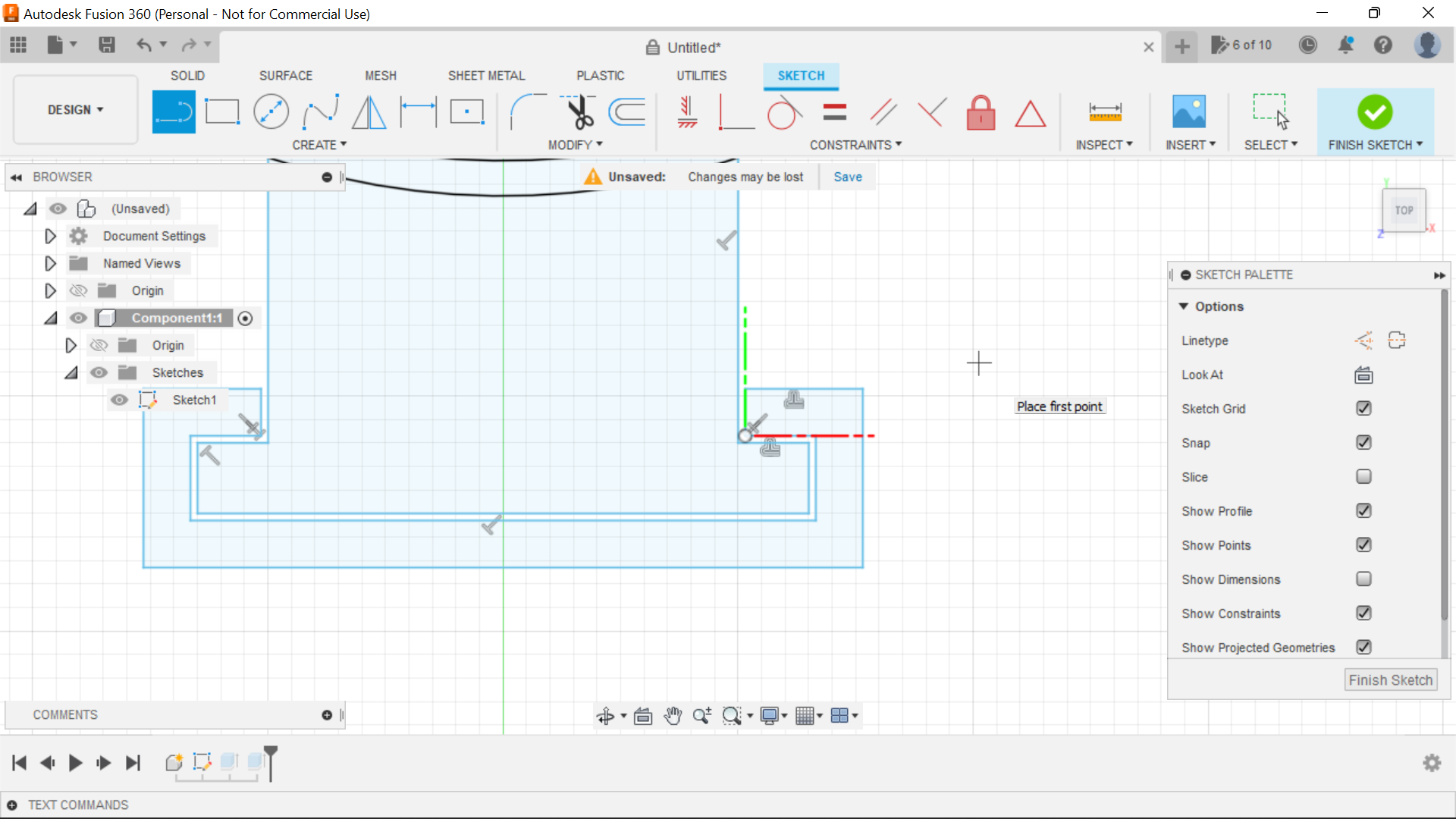The image size is (1456, 819).
Task: Hide Sketch1 in the browser
Action: tap(119, 400)
